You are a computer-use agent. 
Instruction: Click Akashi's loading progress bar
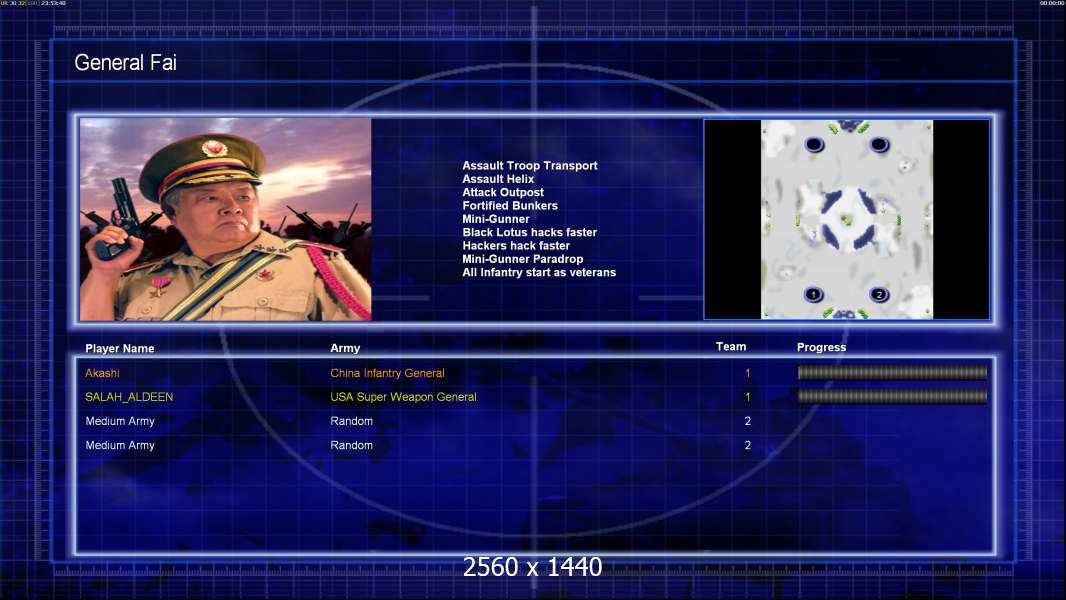pos(892,372)
